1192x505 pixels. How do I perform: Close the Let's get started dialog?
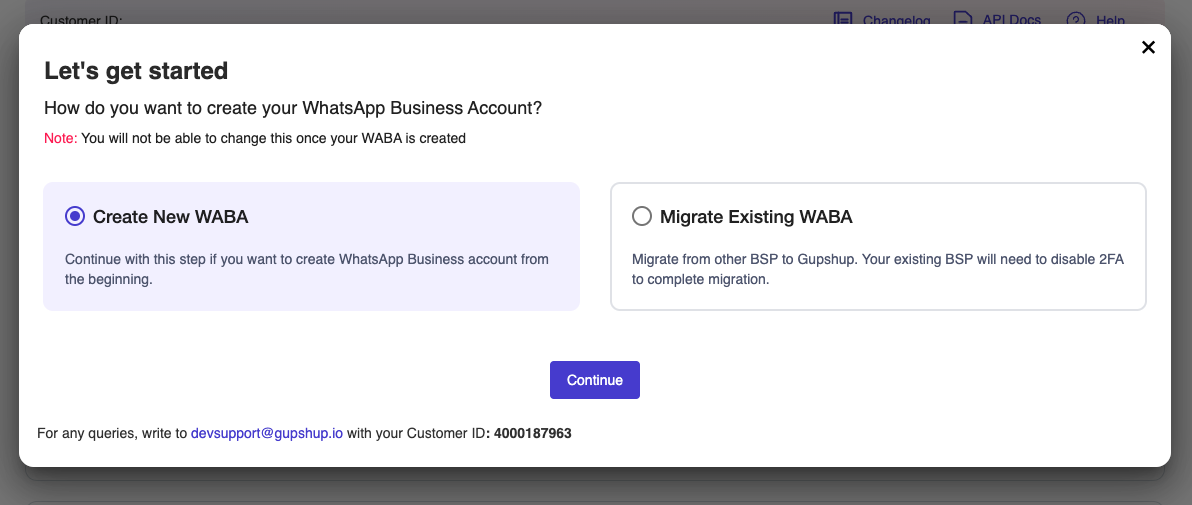(x=1148, y=47)
